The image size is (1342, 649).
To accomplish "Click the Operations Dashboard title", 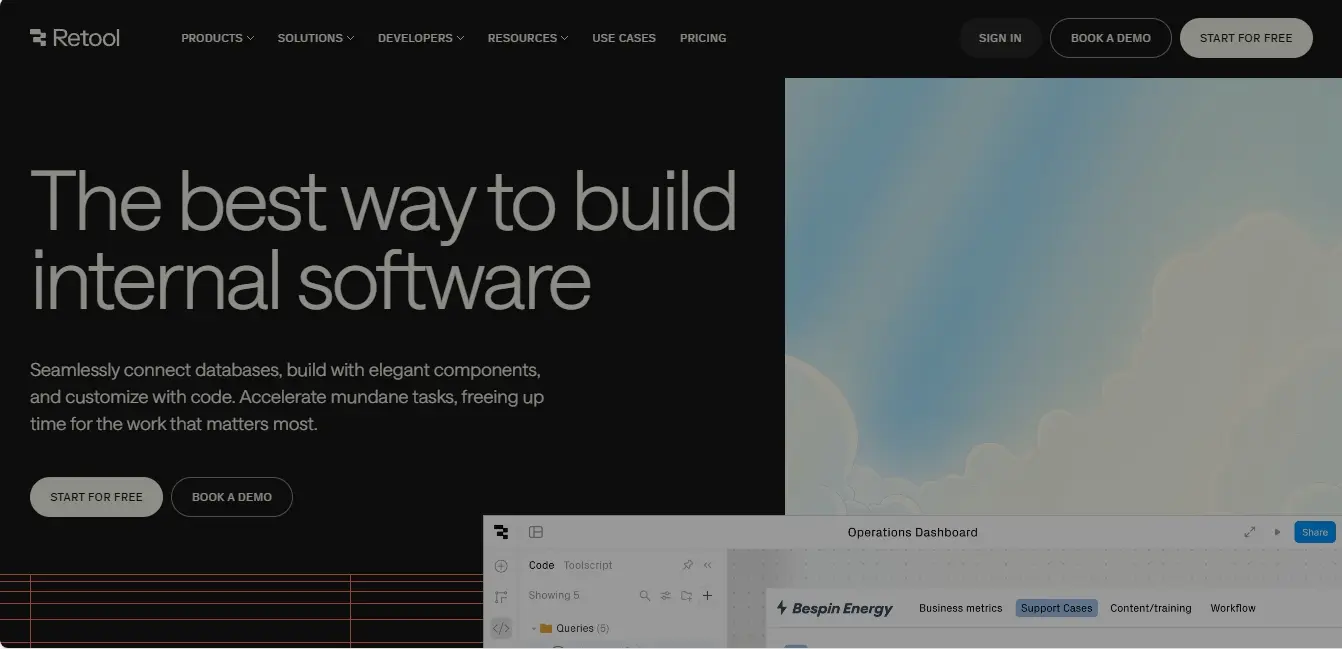I will click(913, 532).
